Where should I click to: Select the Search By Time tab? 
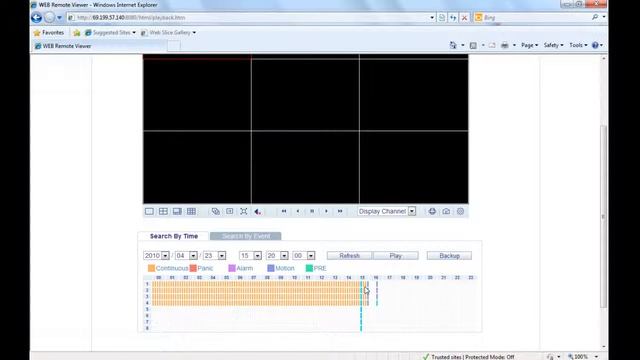[174, 236]
